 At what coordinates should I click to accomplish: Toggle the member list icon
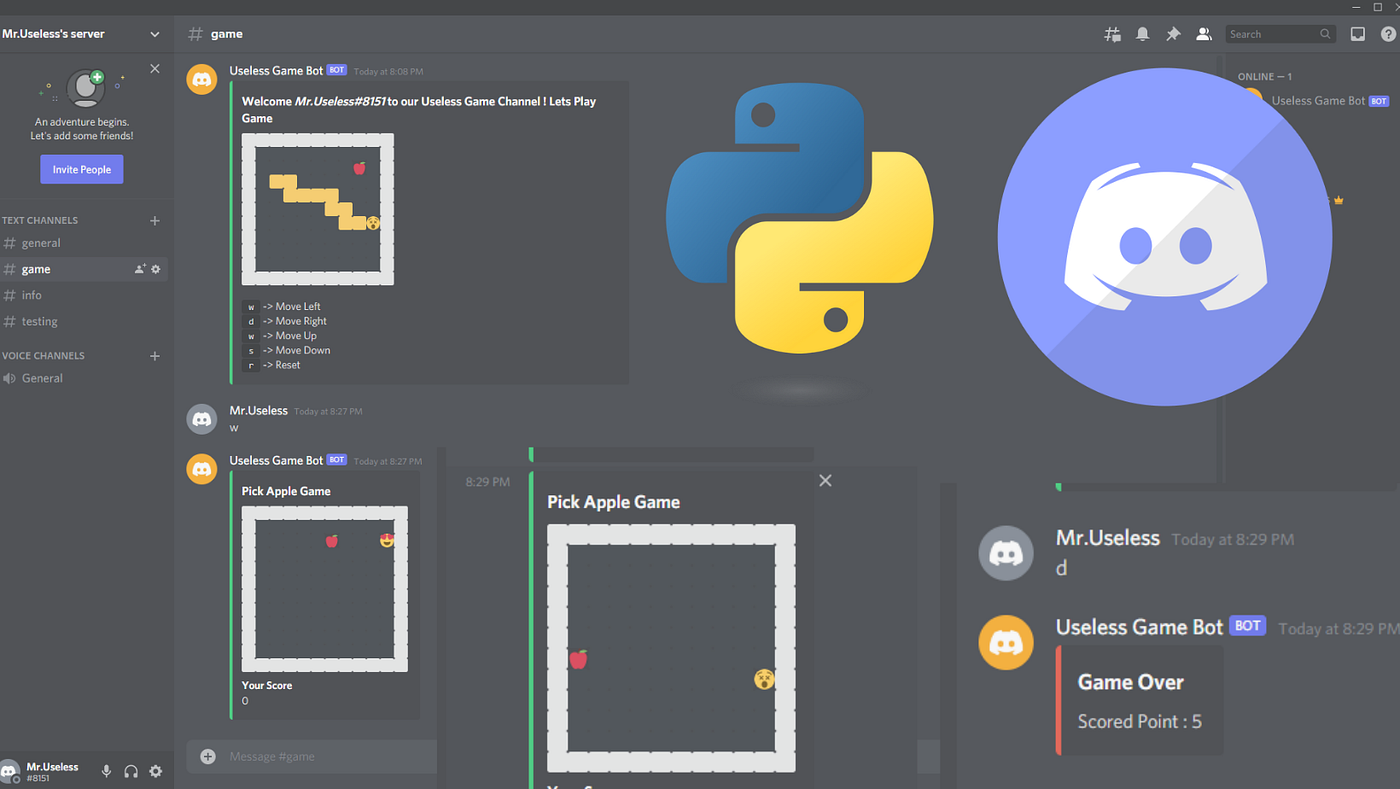coord(1204,34)
